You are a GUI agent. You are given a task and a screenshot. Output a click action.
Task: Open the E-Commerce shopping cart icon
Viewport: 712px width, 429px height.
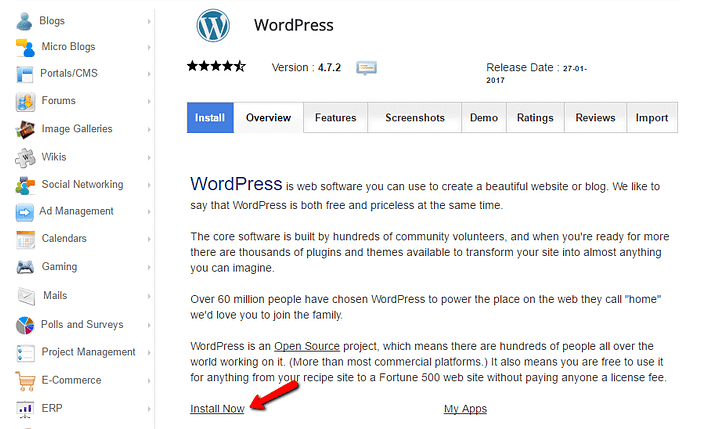point(25,380)
